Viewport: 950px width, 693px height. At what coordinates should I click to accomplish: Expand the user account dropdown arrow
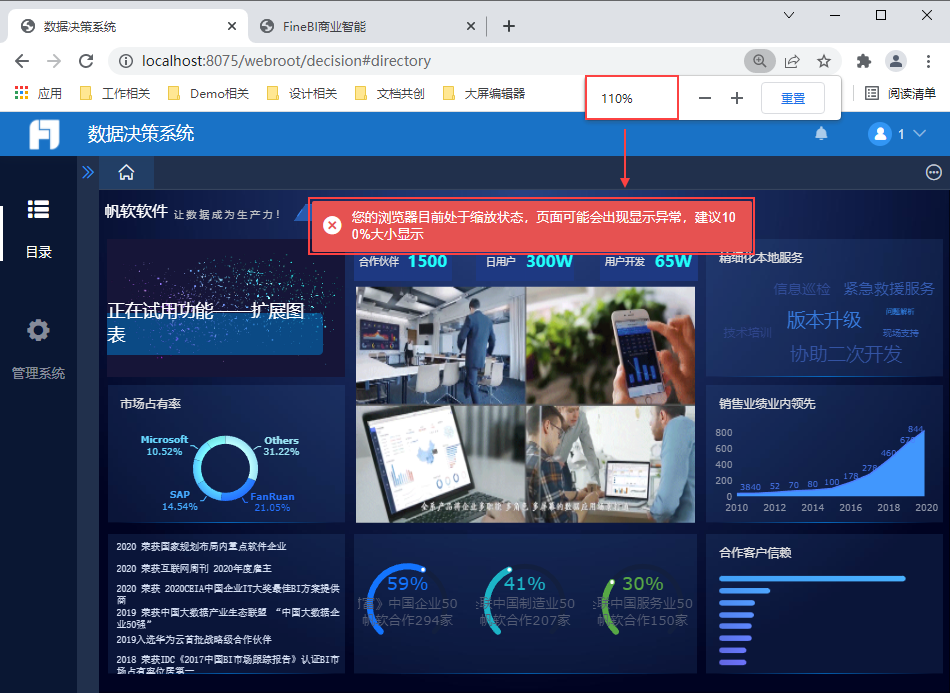point(919,133)
